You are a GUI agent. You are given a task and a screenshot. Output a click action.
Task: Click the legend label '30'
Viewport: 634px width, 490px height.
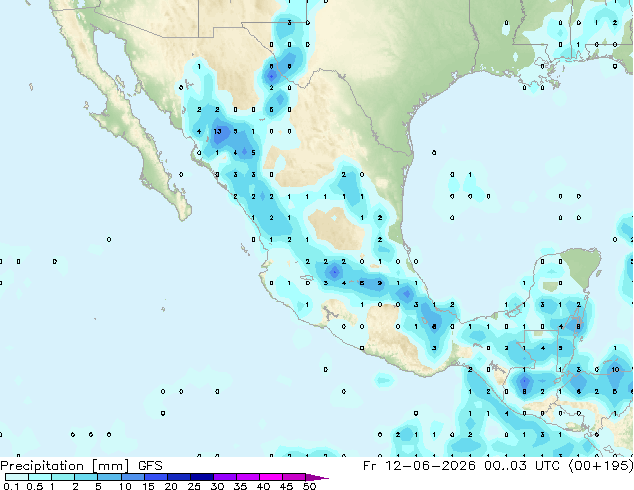coord(217,486)
